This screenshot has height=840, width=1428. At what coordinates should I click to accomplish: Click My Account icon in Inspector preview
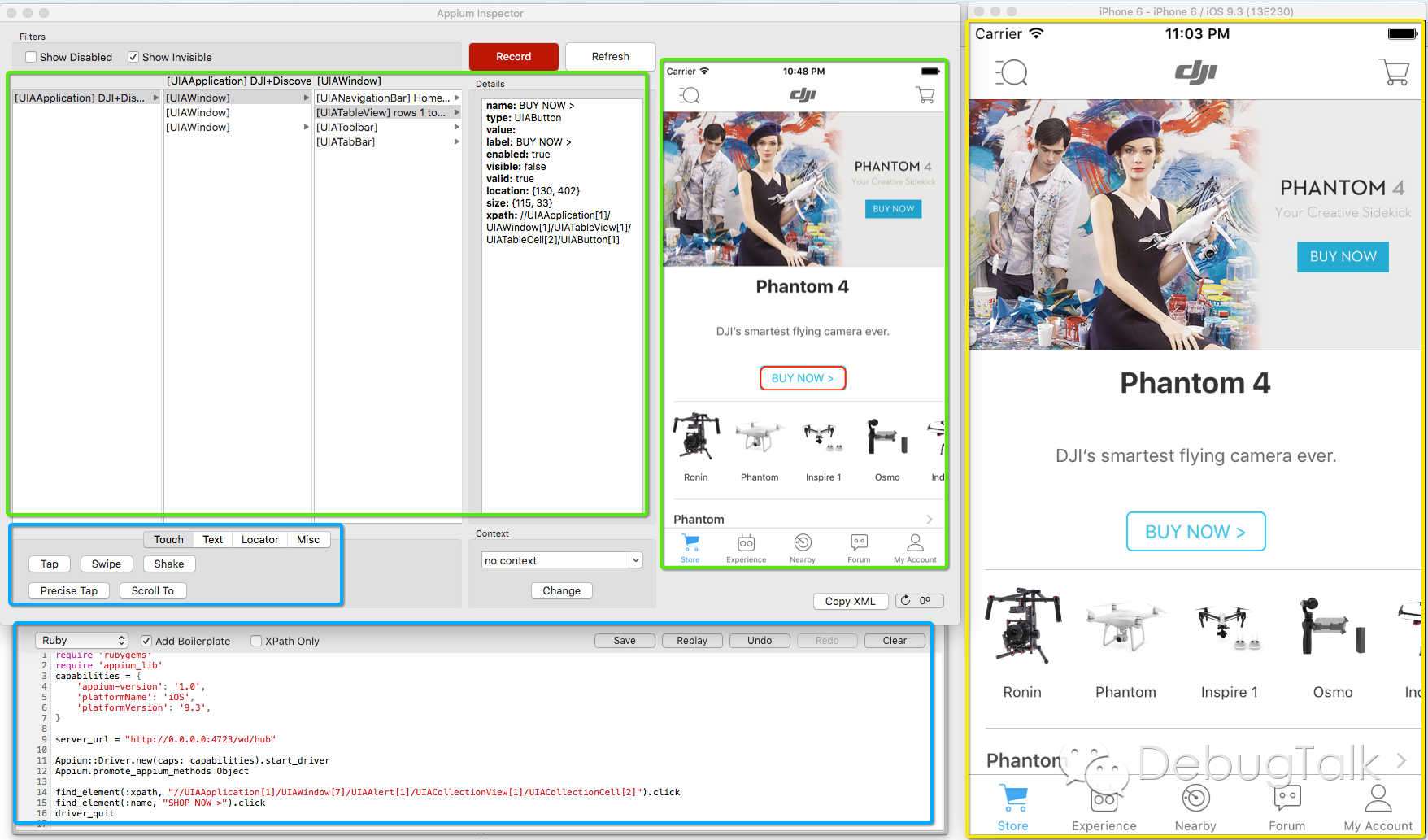coord(915,542)
